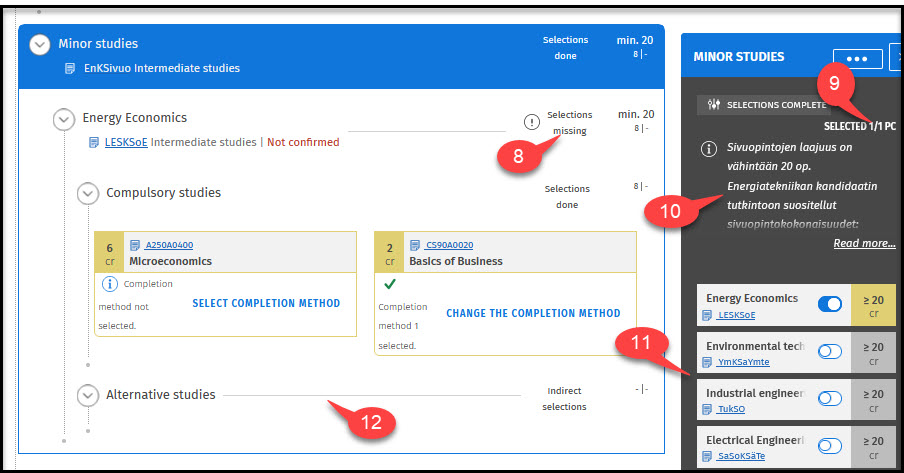Image resolution: width=904 pixels, height=473 pixels.
Task: Click the info icon in Minor Studies panel
Action: (x=708, y=150)
